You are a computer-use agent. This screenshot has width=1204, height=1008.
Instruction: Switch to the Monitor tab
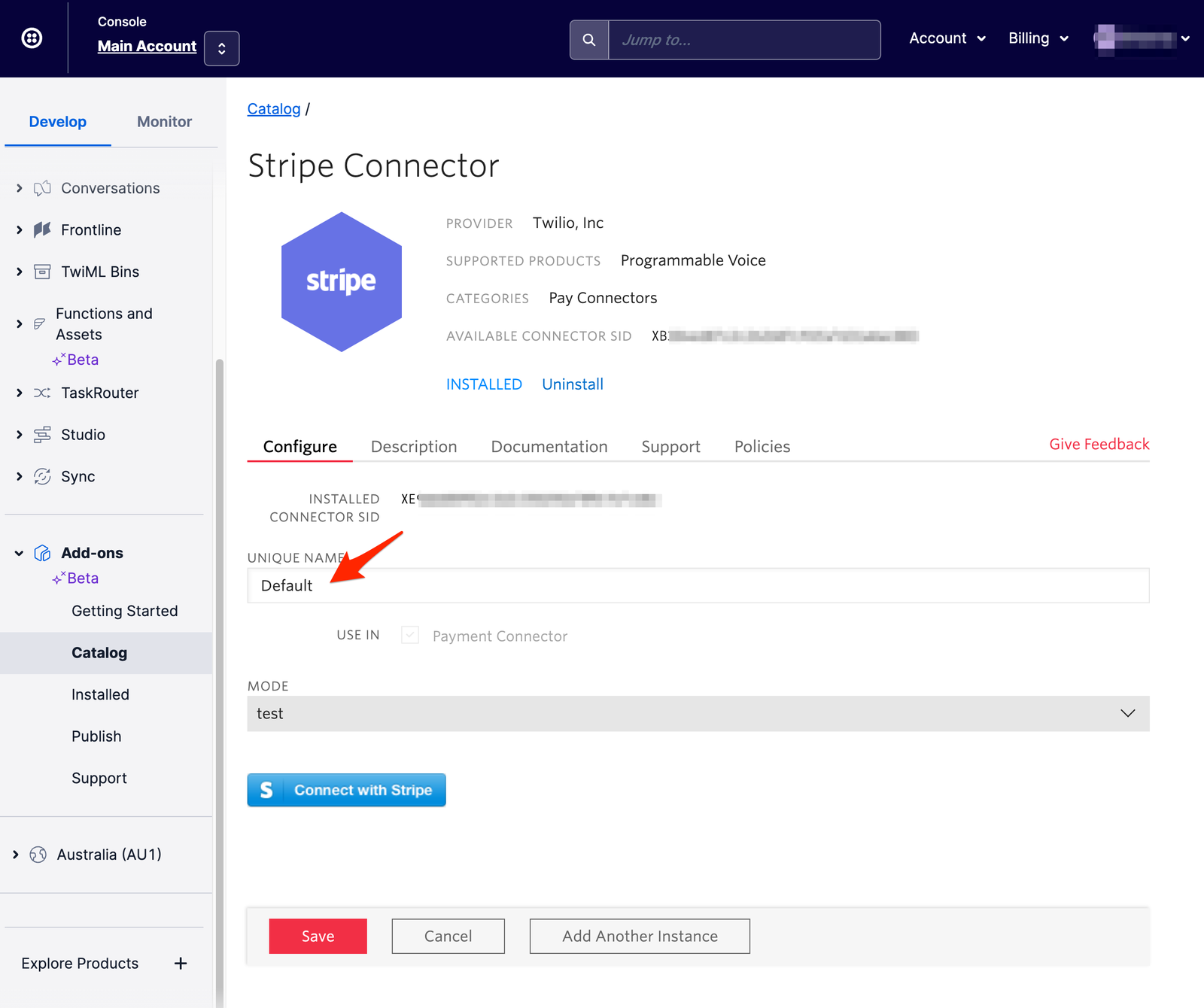pyautogui.click(x=163, y=121)
